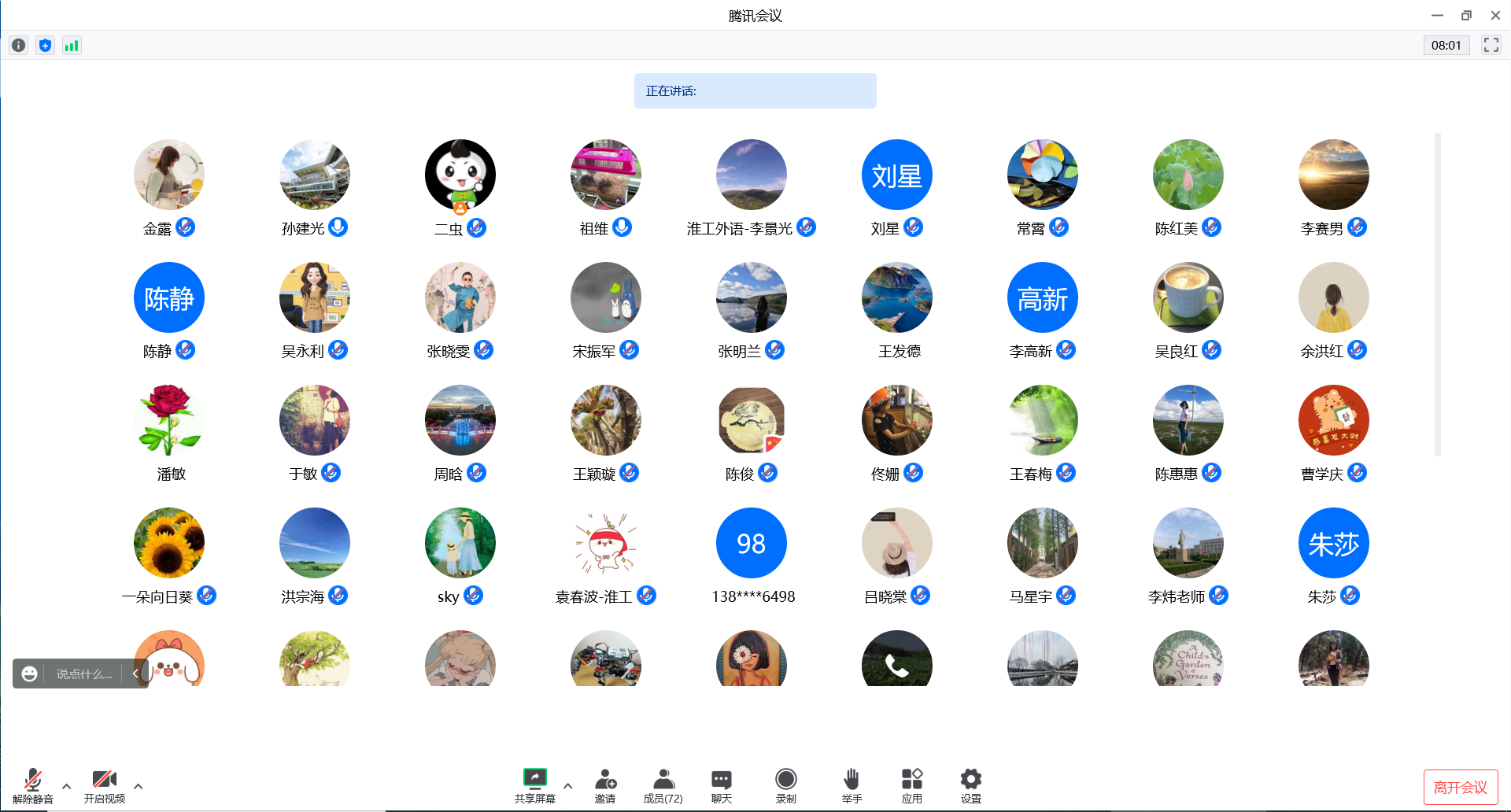
Task: Expand video options arrow beside camera
Action: tap(139, 785)
